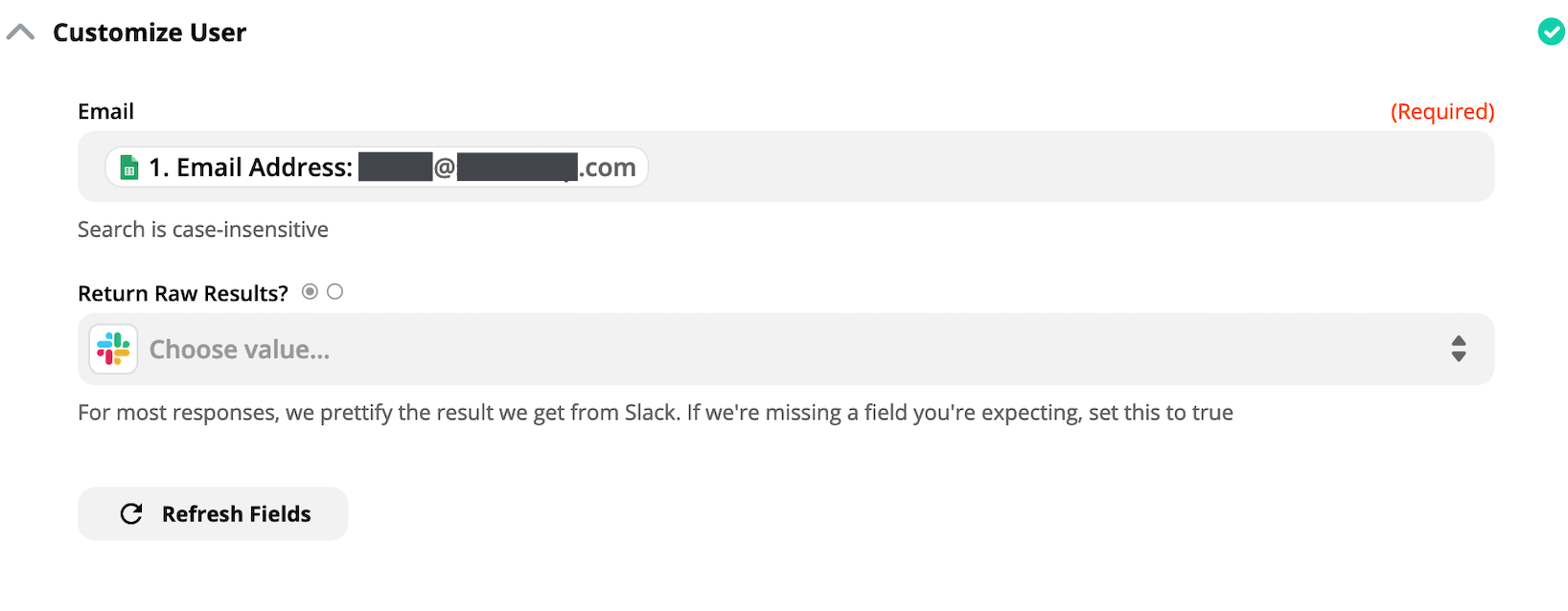Viewport: 1568px width, 611px height.
Task: Click the Email field label
Action: (105, 111)
